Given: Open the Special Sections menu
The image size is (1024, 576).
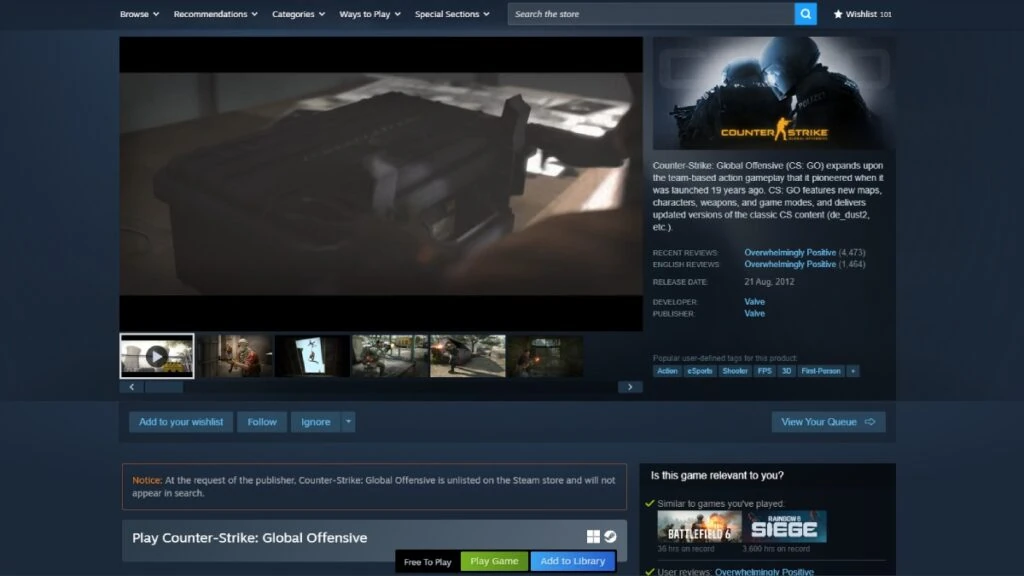Looking at the screenshot, I should 447,14.
